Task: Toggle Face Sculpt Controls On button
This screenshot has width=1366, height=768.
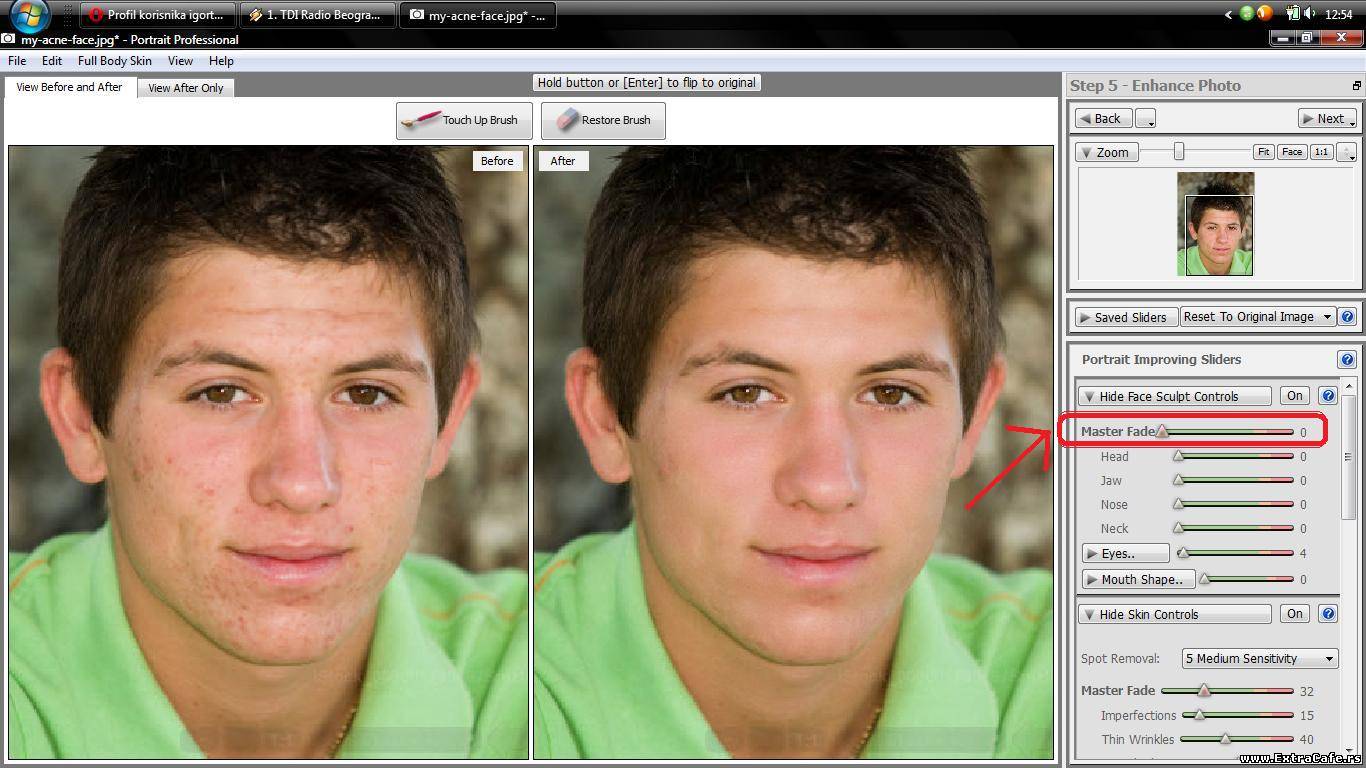Action: pyautogui.click(x=1295, y=396)
